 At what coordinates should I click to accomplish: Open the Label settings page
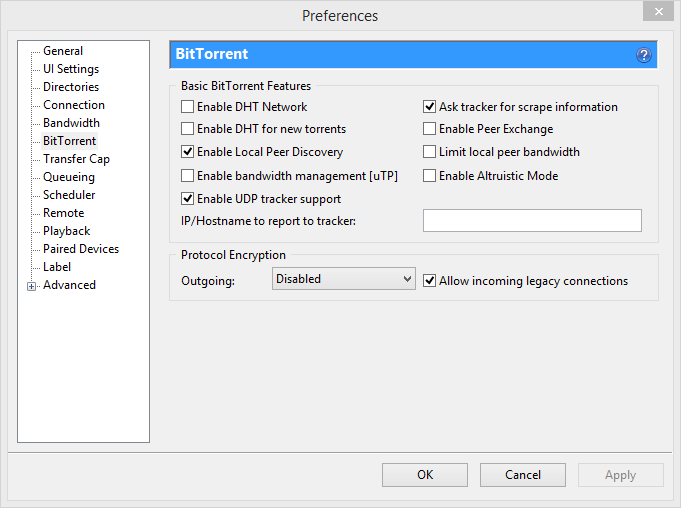pos(57,267)
